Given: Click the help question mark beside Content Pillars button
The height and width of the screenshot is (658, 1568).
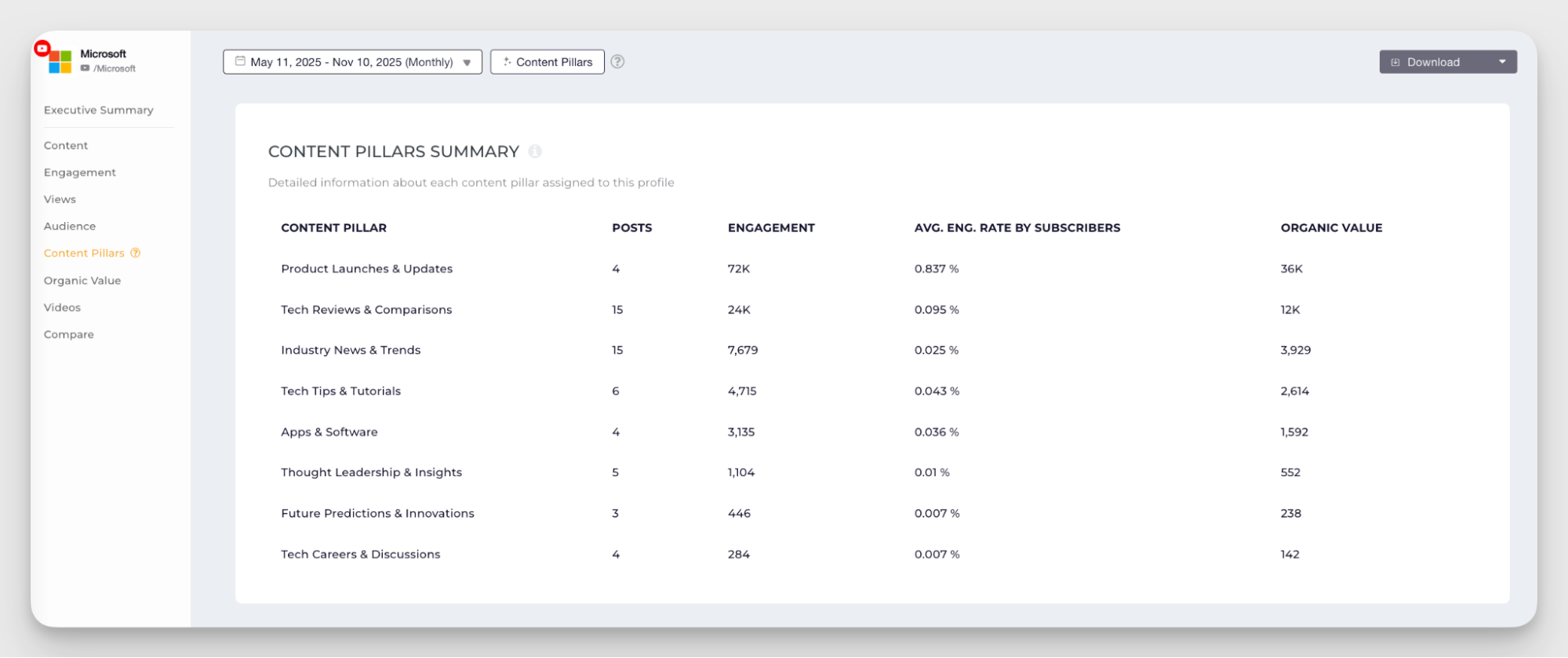Looking at the screenshot, I should [x=617, y=62].
